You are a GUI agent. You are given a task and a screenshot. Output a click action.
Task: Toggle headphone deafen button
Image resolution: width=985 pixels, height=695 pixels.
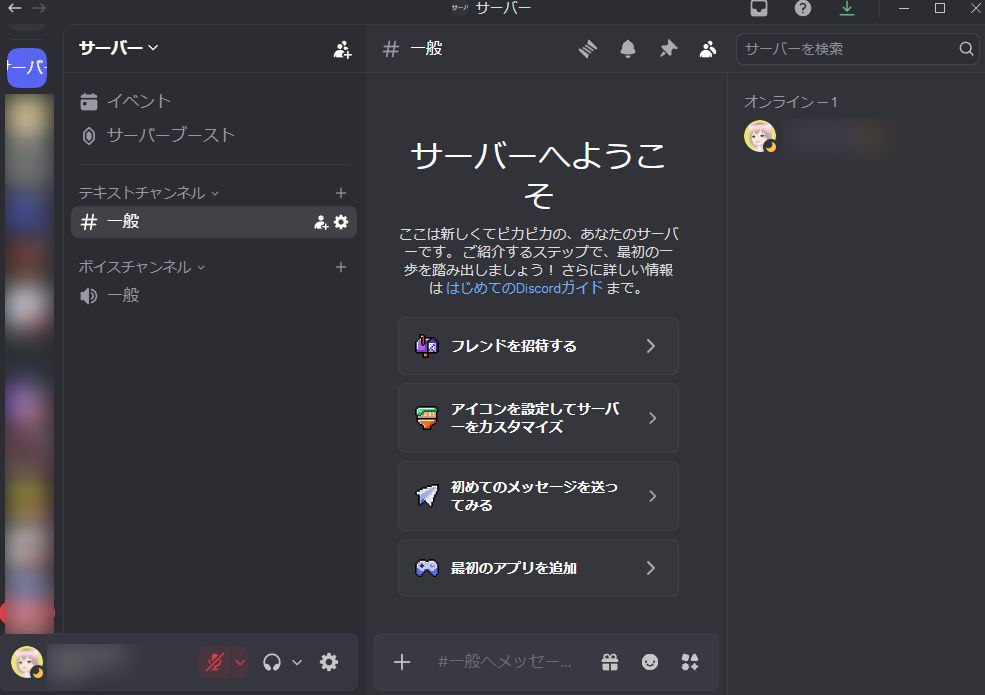[x=271, y=662]
